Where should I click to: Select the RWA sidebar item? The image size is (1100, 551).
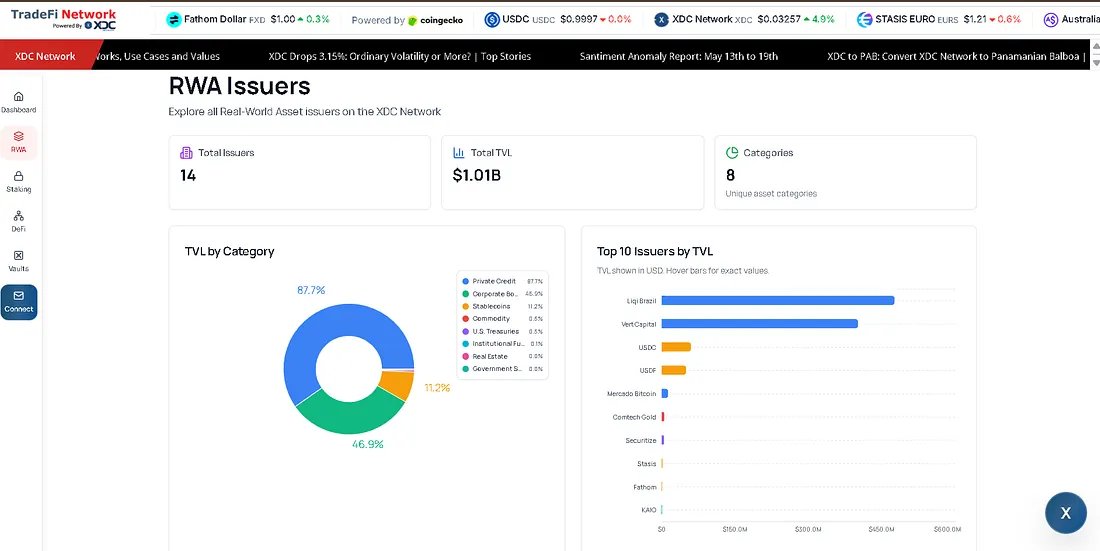18,142
